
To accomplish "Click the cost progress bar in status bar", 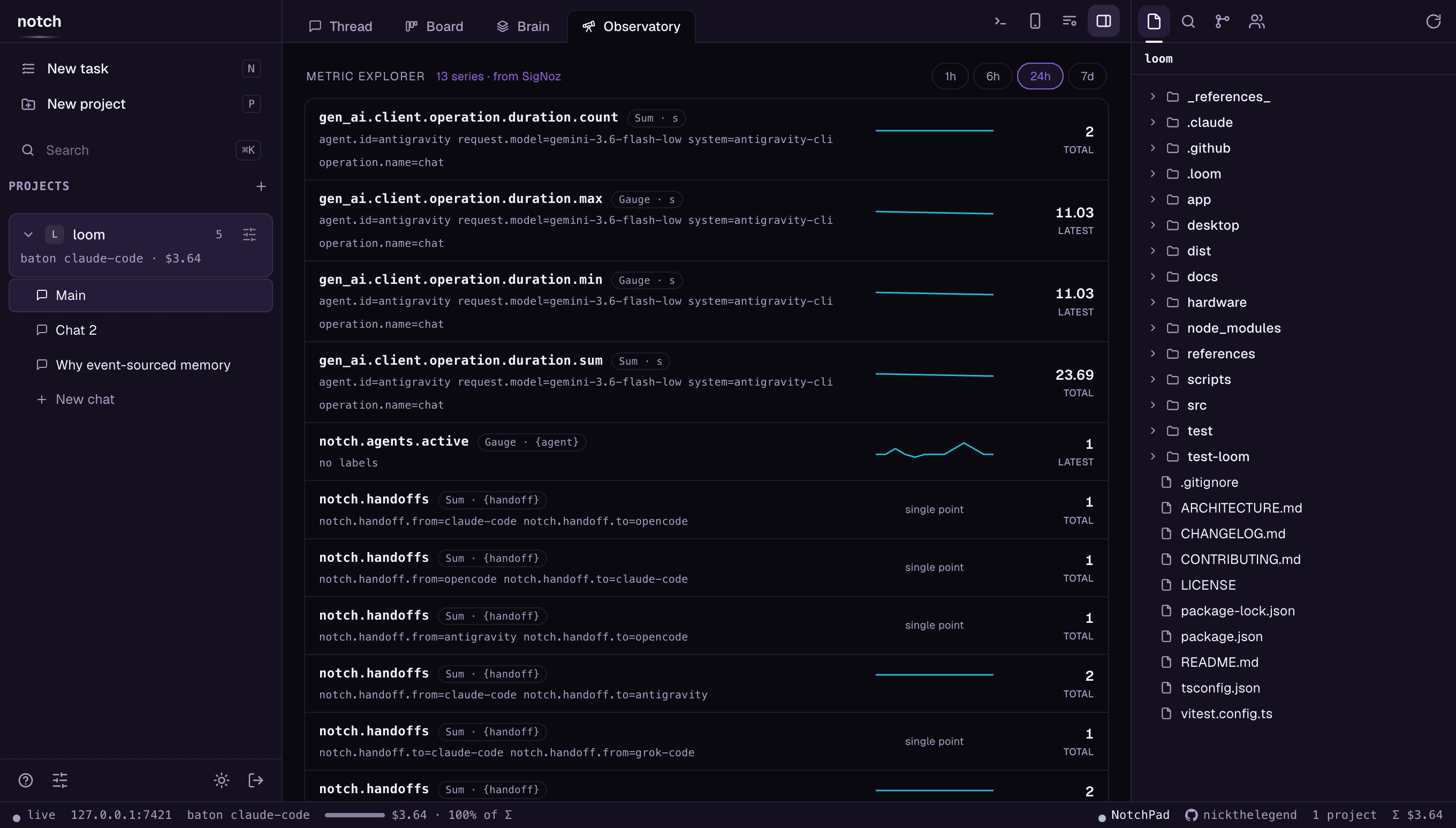I will [x=354, y=815].
